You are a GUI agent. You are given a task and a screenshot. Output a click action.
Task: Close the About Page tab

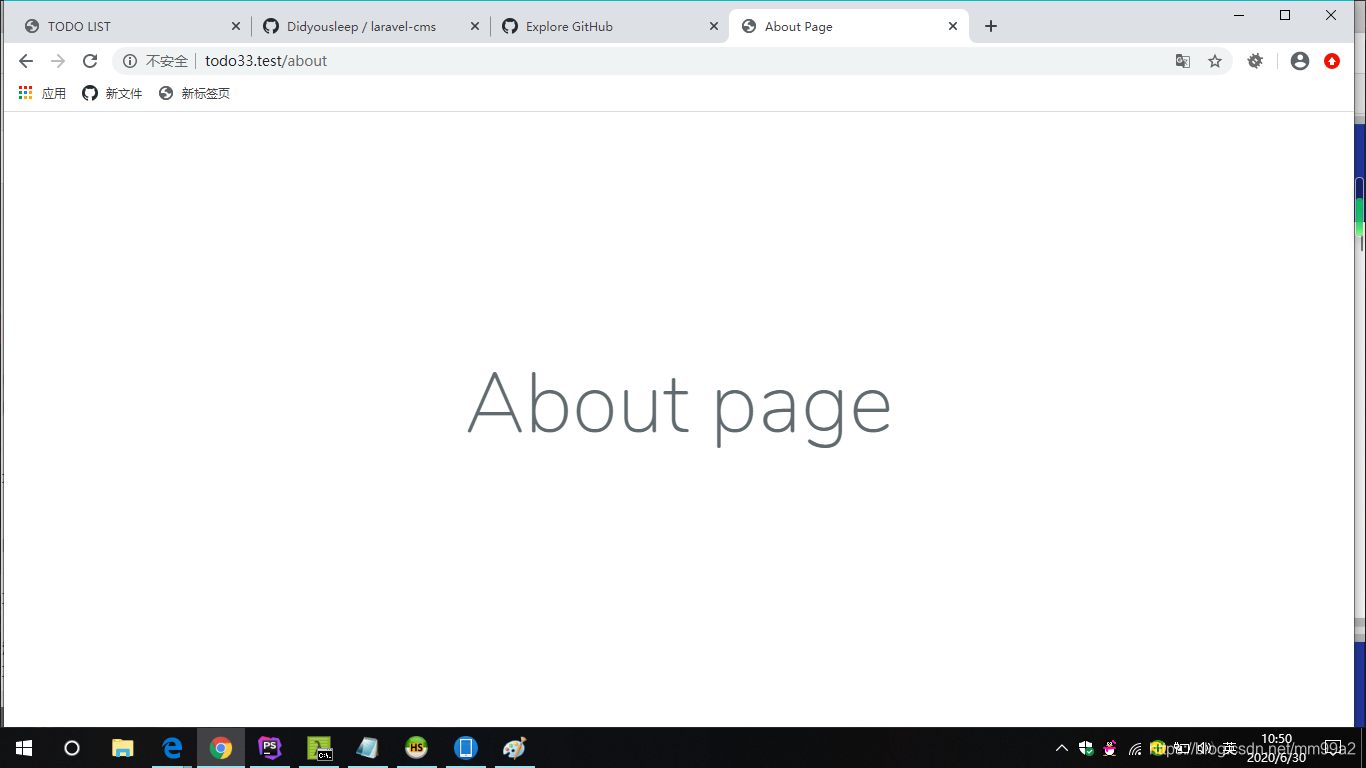pos(953,26)
